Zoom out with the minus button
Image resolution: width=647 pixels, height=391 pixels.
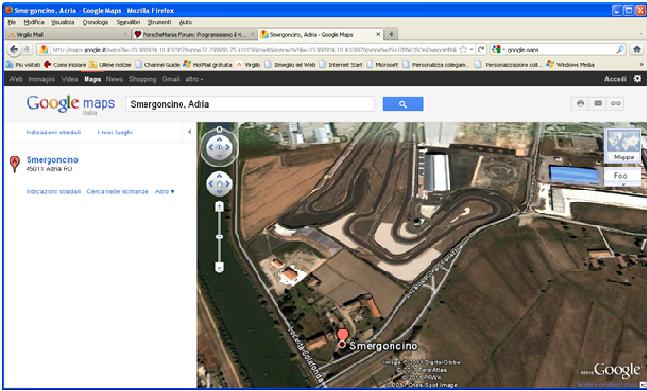pos(220,267)
